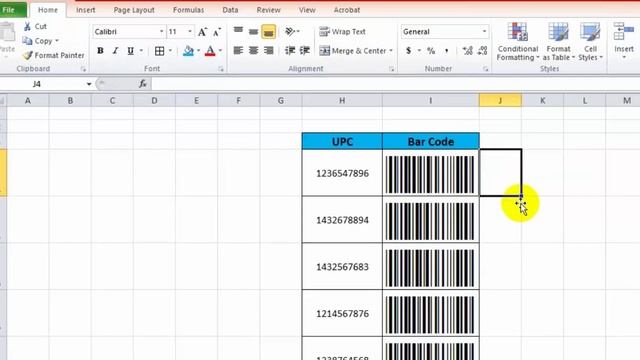Switch to Review tab
Viewport: 640px width, 360px height.
tap(268, 10)
